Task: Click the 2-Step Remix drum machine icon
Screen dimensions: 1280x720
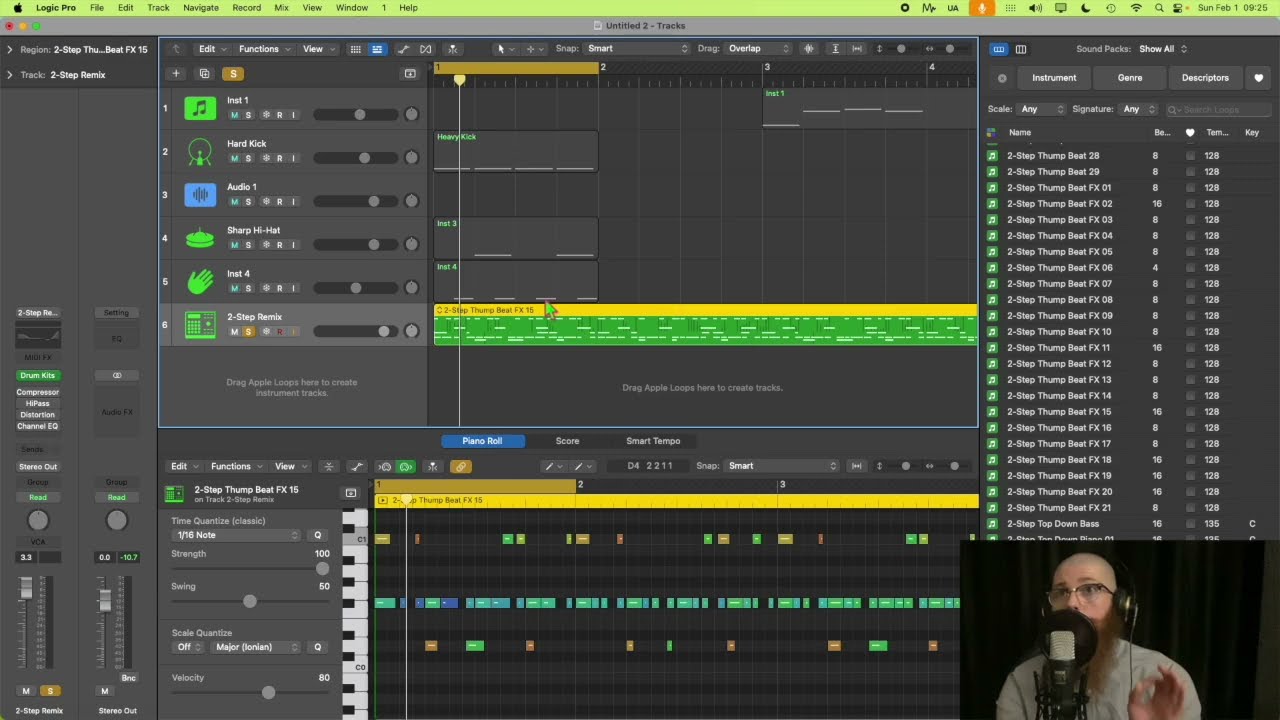Action: (x=200, y=325)
